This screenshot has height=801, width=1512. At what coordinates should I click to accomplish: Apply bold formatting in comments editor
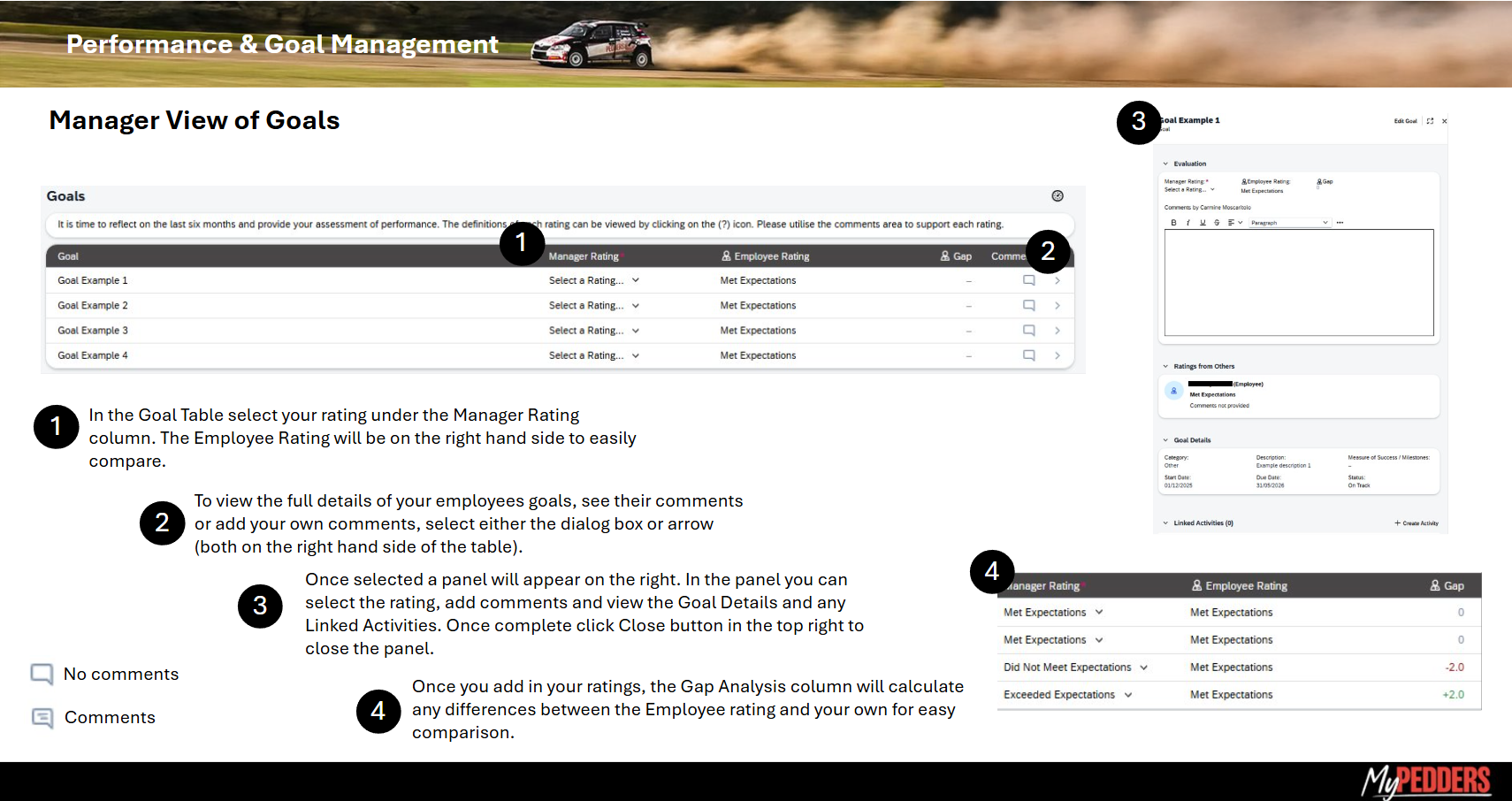(1173, 223)
